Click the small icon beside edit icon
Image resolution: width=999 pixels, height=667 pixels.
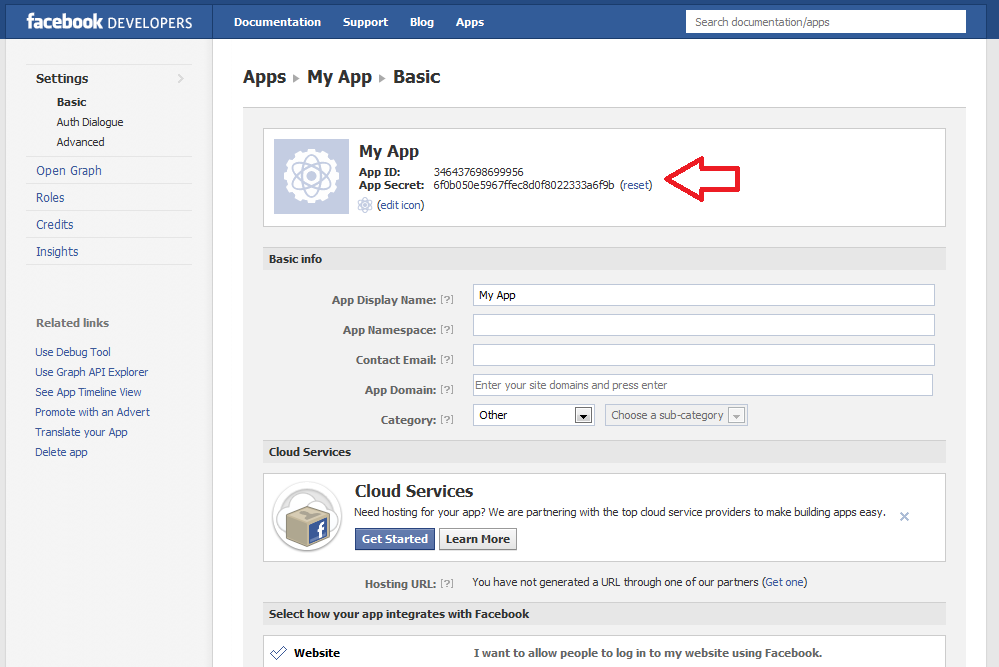tap(365, 205)
